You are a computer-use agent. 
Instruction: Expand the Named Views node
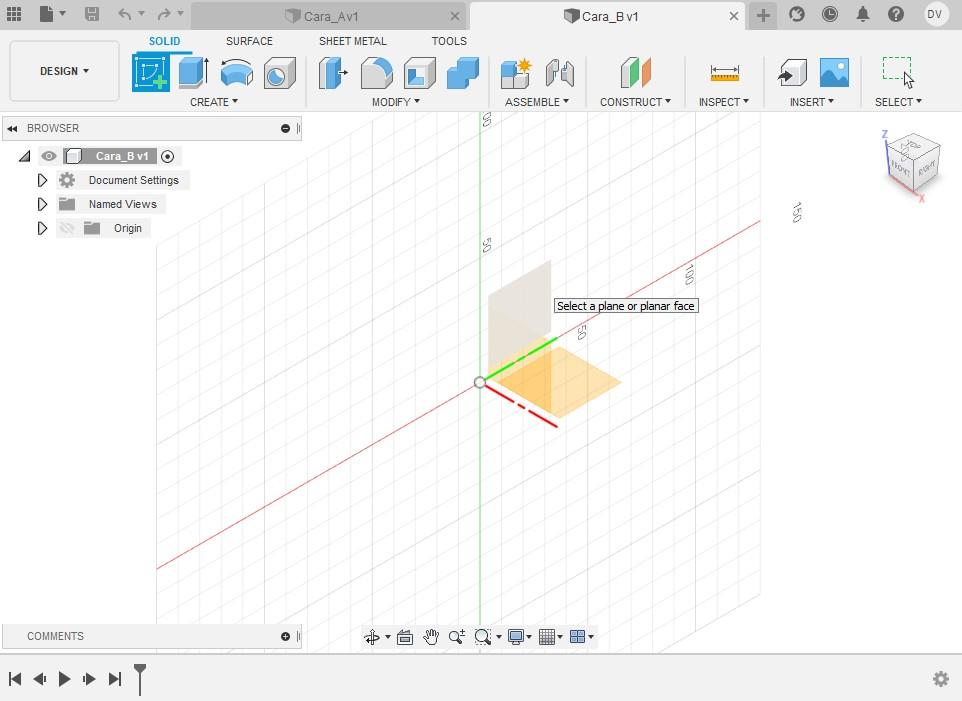point(42,204)
